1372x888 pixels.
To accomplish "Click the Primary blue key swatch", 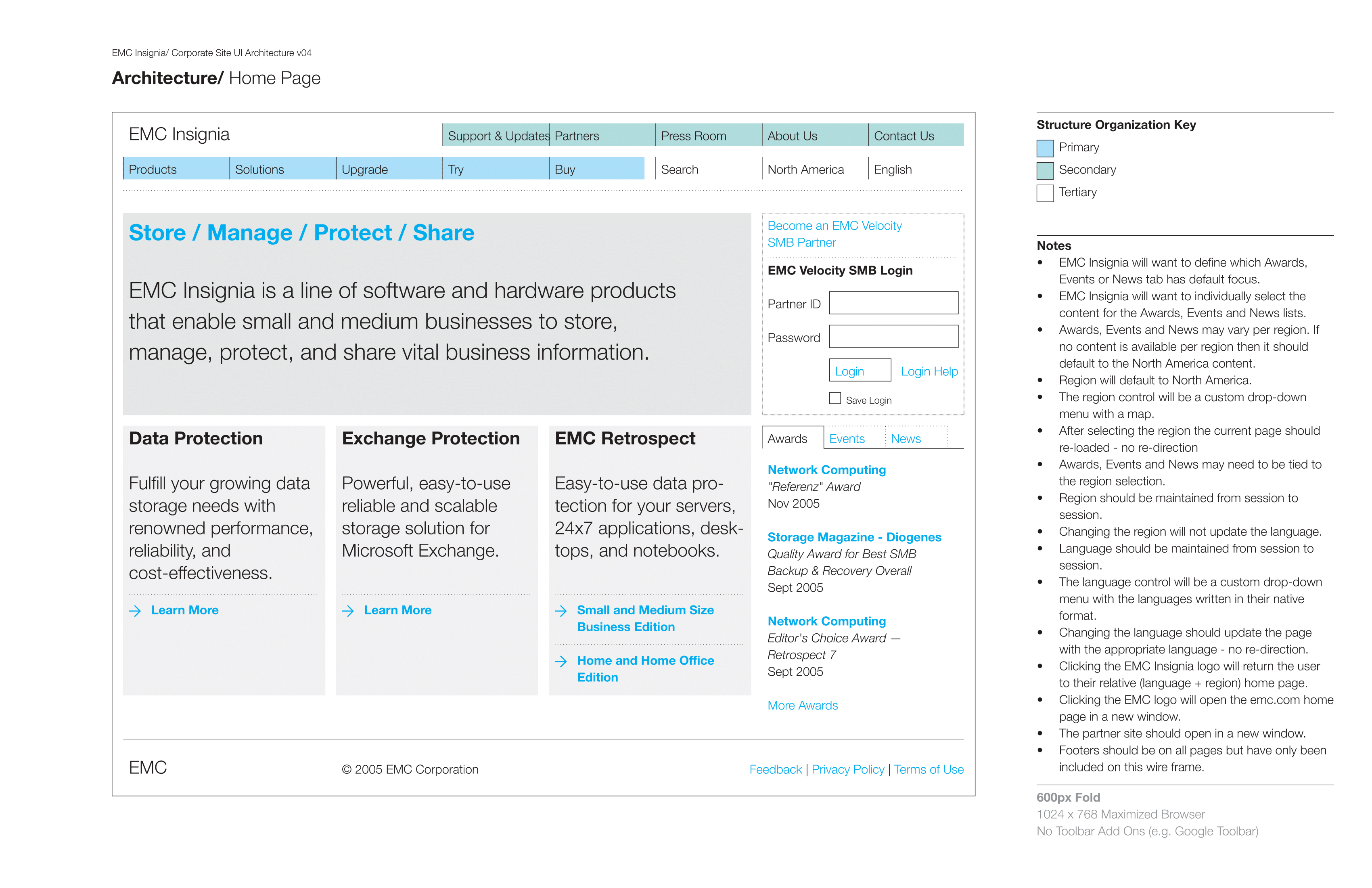I will (x=1045, y=148).
